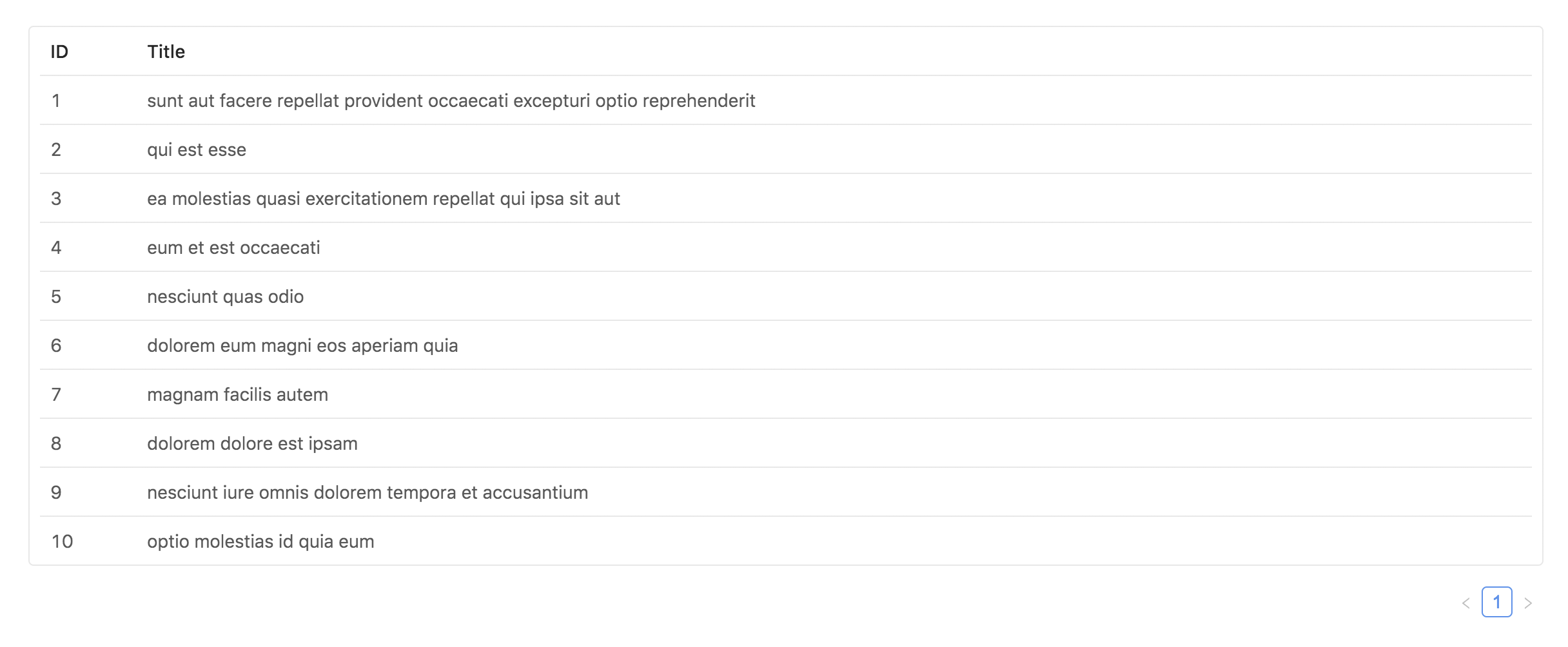The height and width of the screenshot is (647, 1568).
Task: Click ID cell with value 7
Action: pos(56,394)
